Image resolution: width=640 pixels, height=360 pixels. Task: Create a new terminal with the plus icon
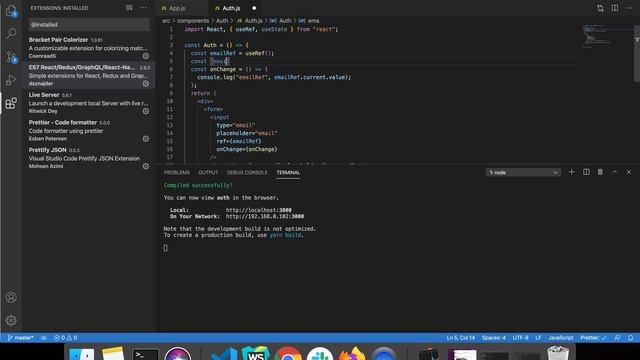[571, 172]
